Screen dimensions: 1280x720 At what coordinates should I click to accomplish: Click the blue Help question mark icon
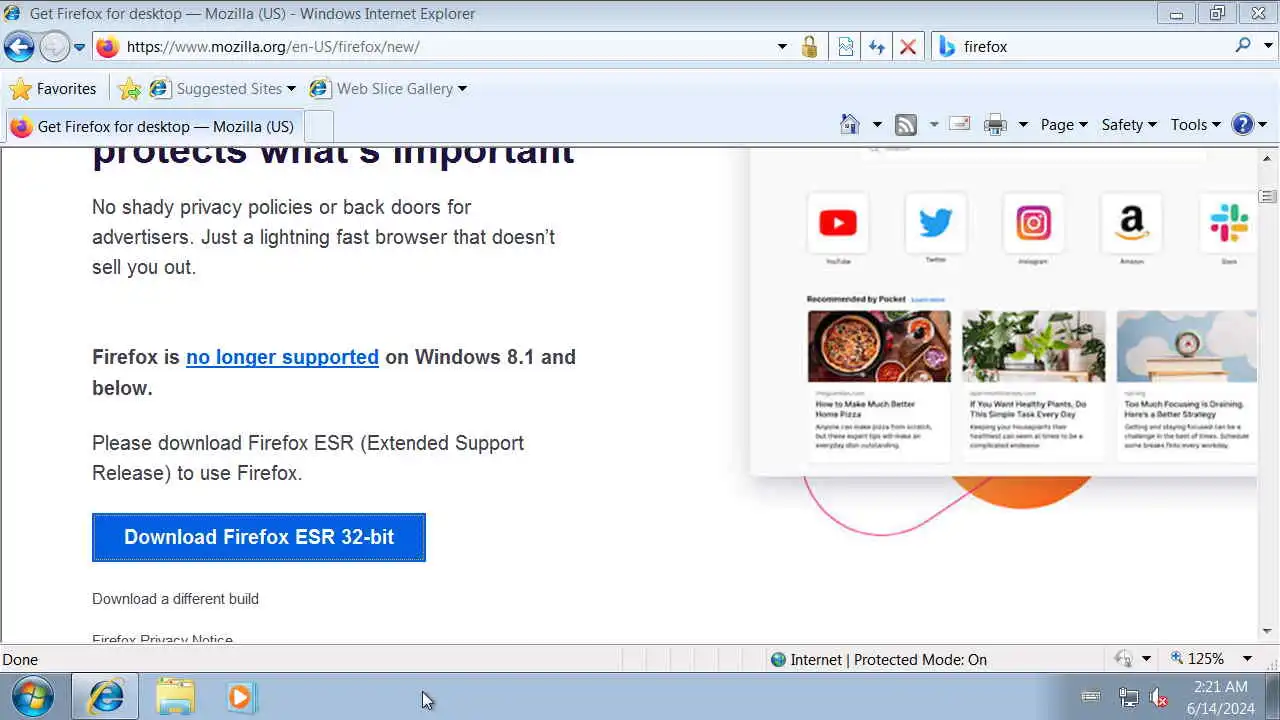1243,124
